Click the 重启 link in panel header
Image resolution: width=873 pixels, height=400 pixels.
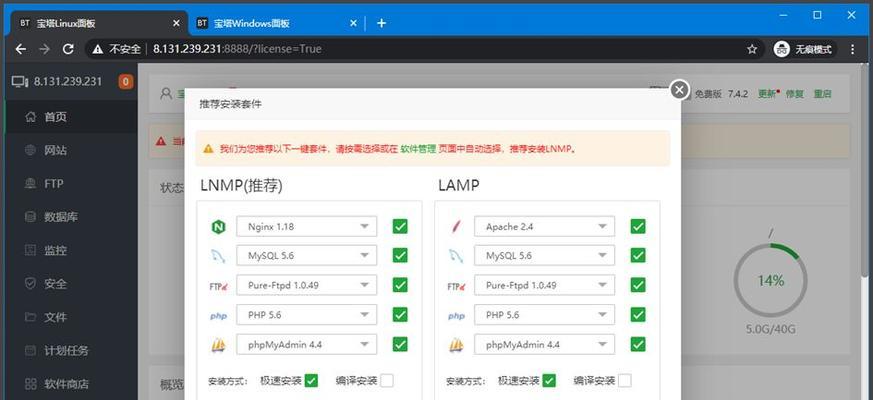[822, 94]
